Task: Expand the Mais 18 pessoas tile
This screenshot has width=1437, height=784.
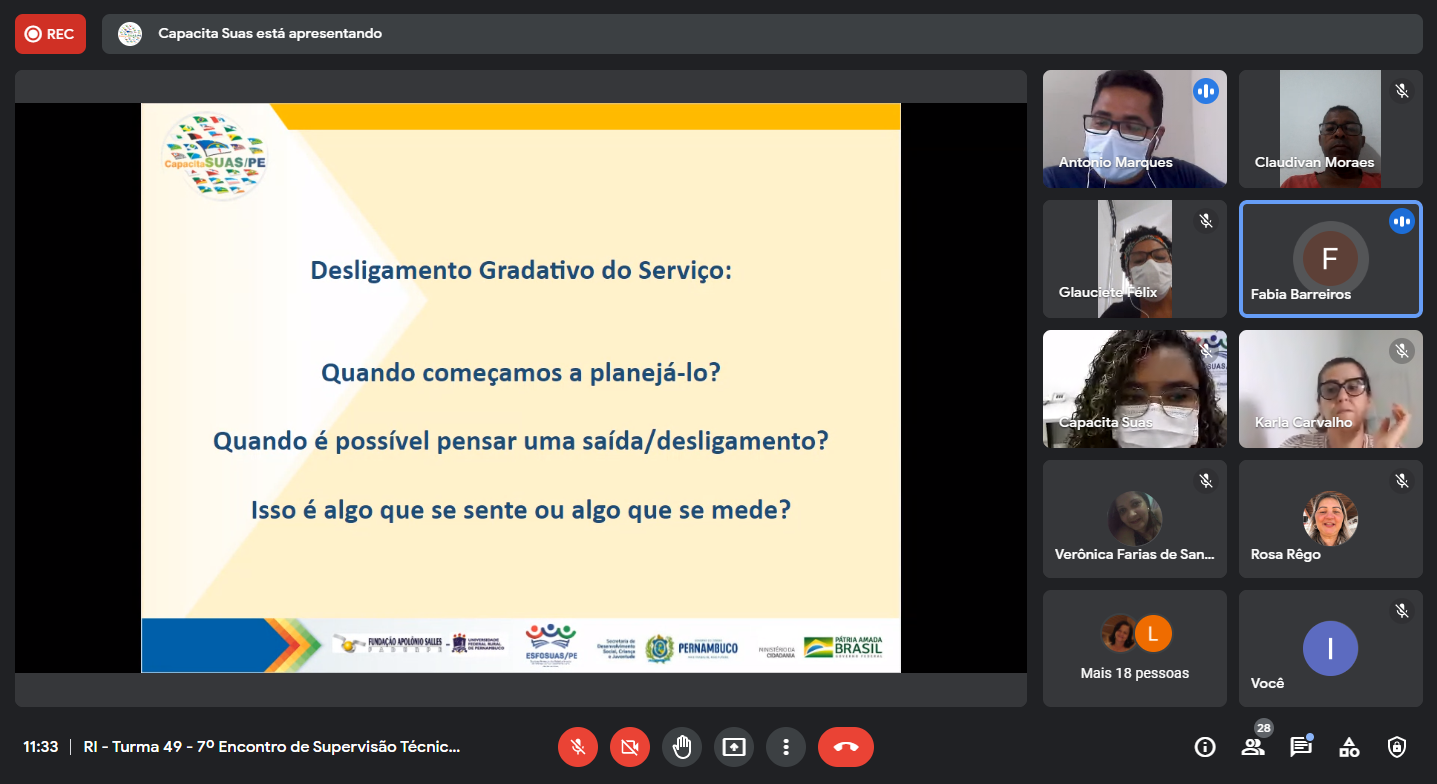Action: 1134,648
